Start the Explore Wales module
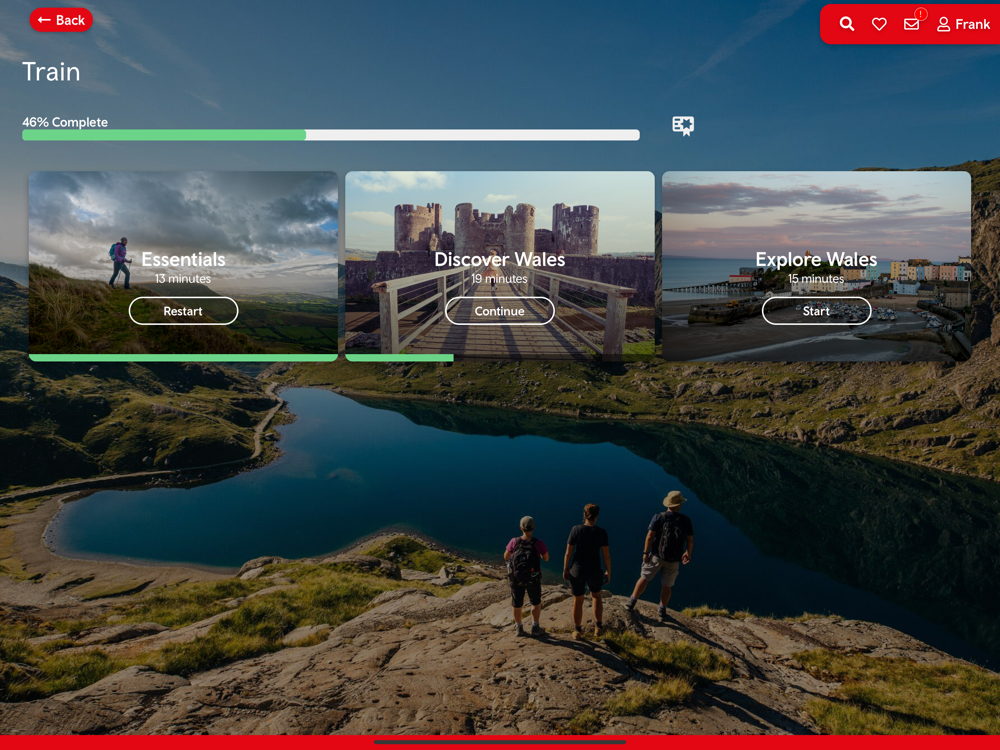 click(816, 311)
